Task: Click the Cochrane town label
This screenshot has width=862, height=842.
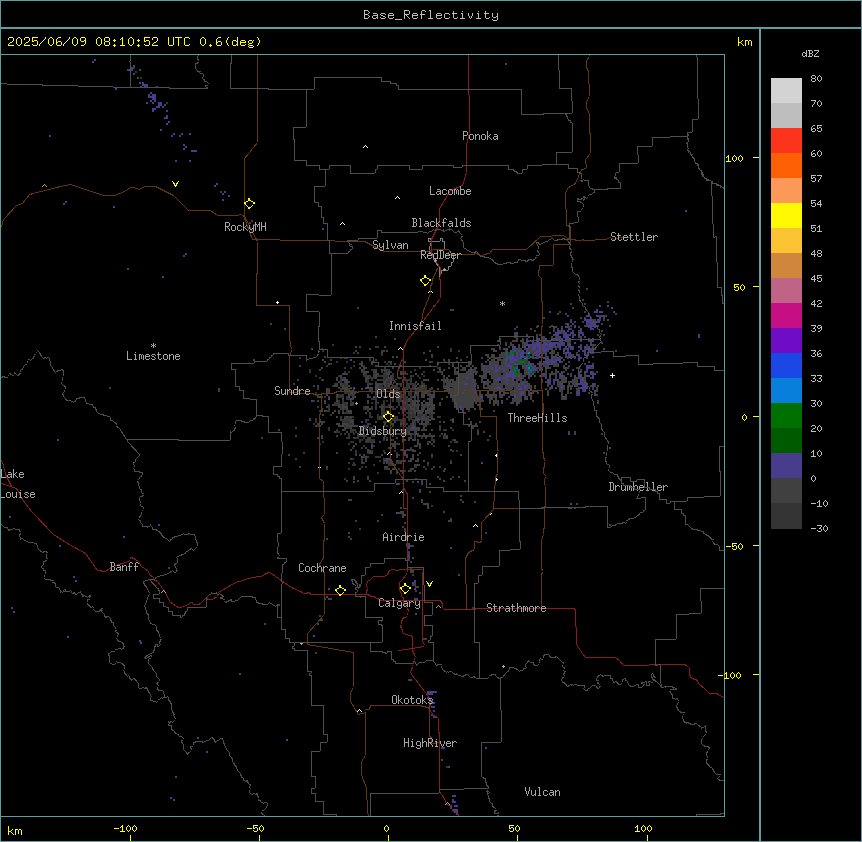Action: 322,568
